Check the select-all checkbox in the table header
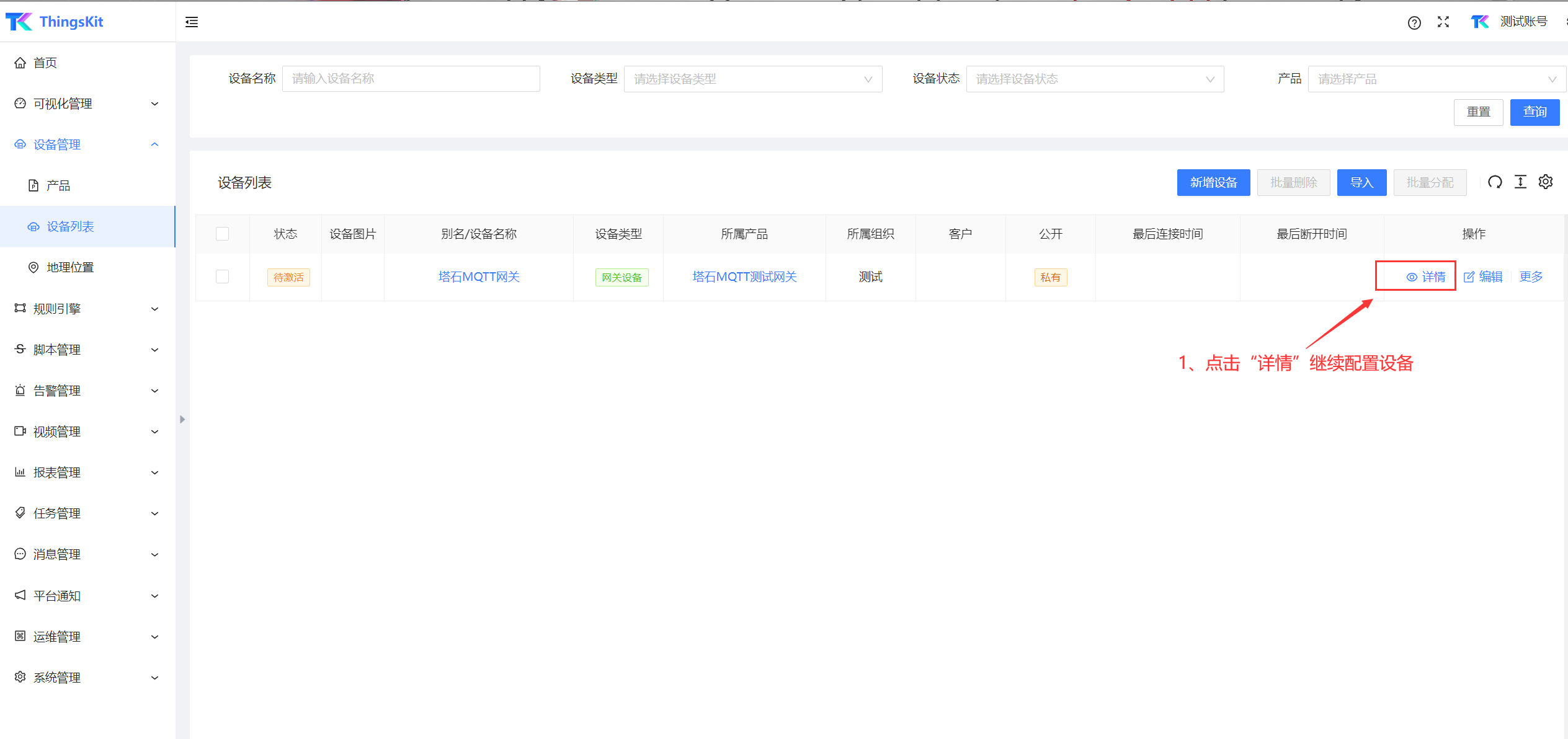The image size is (1568, 739). click(x=222, y=234)
